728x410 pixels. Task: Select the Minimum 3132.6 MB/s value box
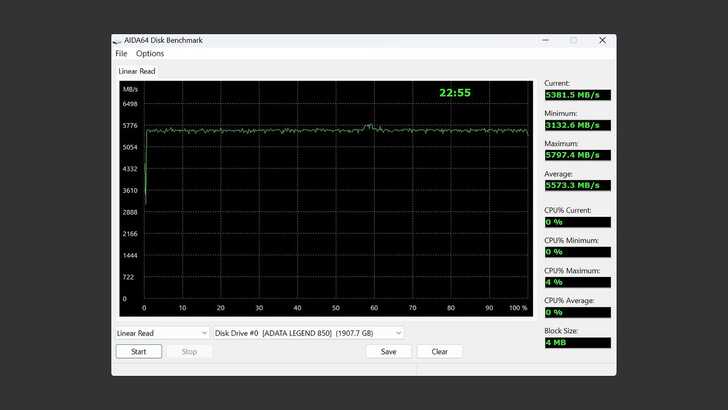coord(576,125)
